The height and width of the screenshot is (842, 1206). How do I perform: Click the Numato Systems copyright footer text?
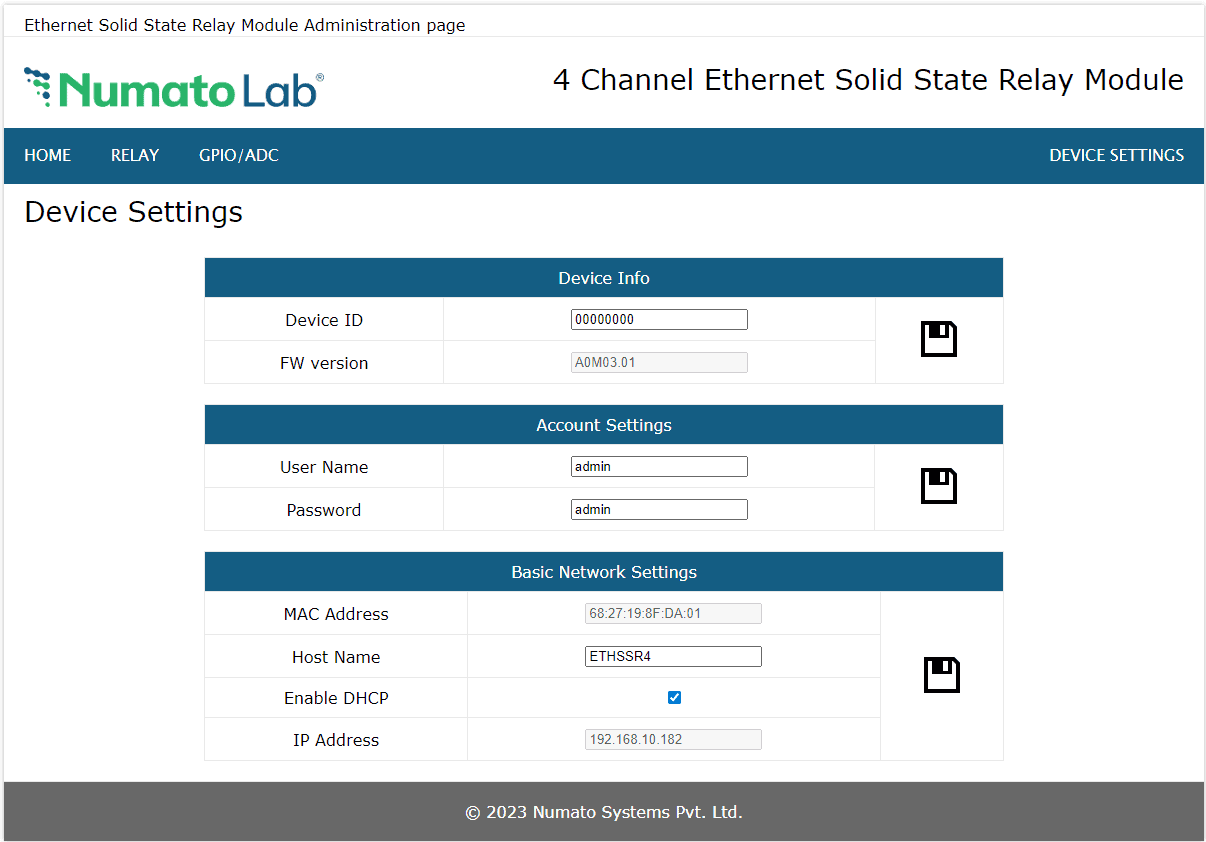(604, 812)
